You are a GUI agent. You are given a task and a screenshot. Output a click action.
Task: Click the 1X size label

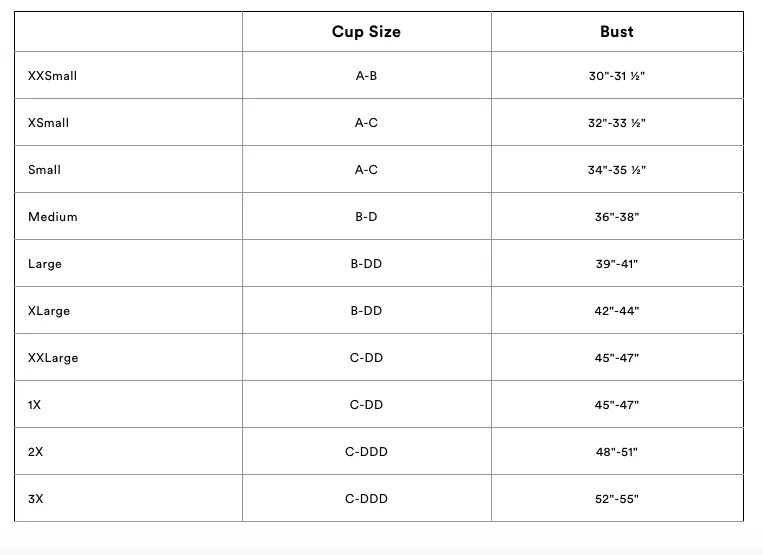coord(34,405)
